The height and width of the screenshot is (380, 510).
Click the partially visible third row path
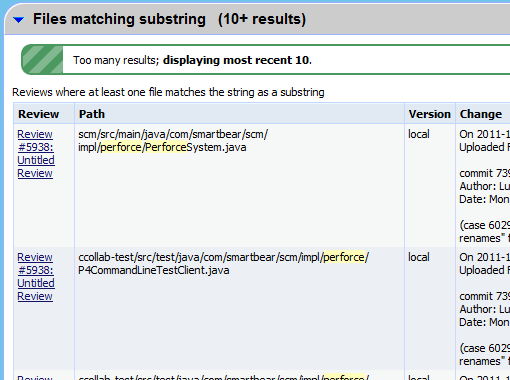pyautogui.click(x=223, y=377)
